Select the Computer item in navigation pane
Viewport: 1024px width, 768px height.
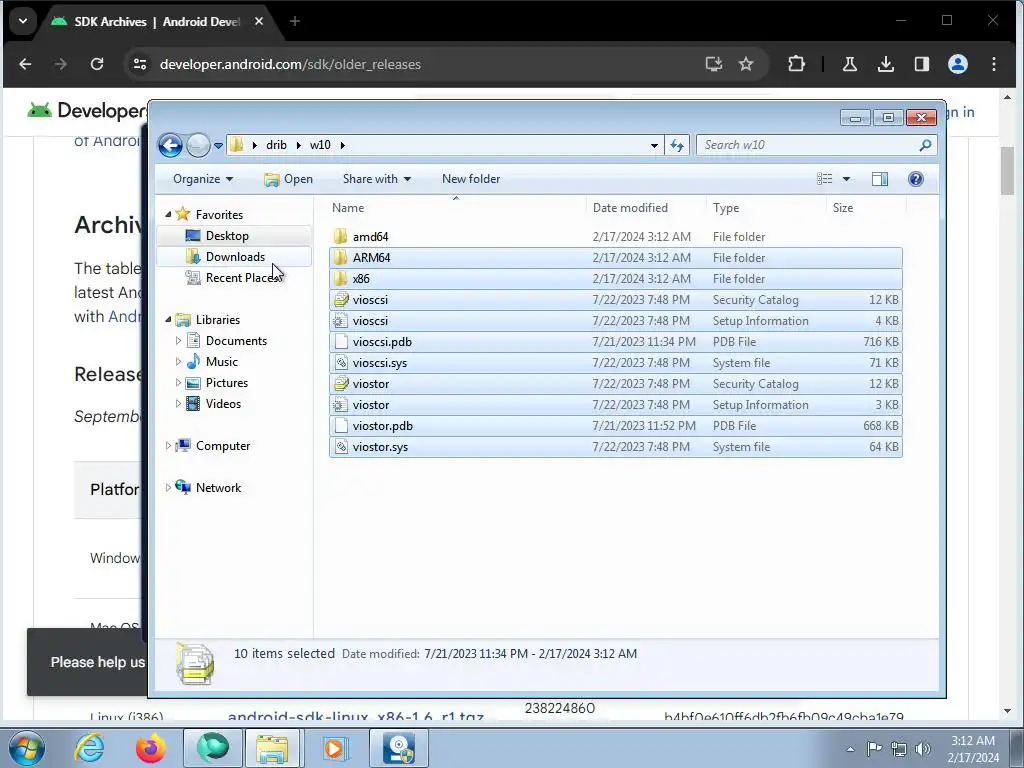[223, 445]
